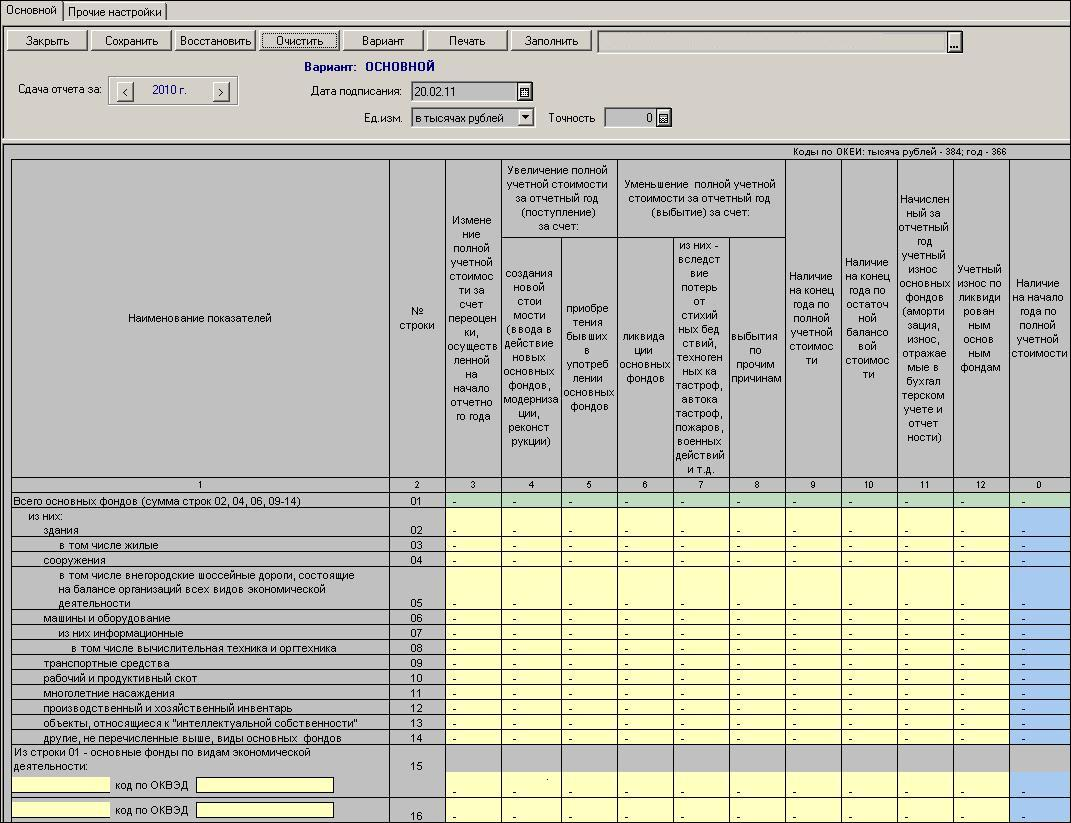Click the Очистить button
The height and width of the screenshot is (823, 1071).
point(299,41)
